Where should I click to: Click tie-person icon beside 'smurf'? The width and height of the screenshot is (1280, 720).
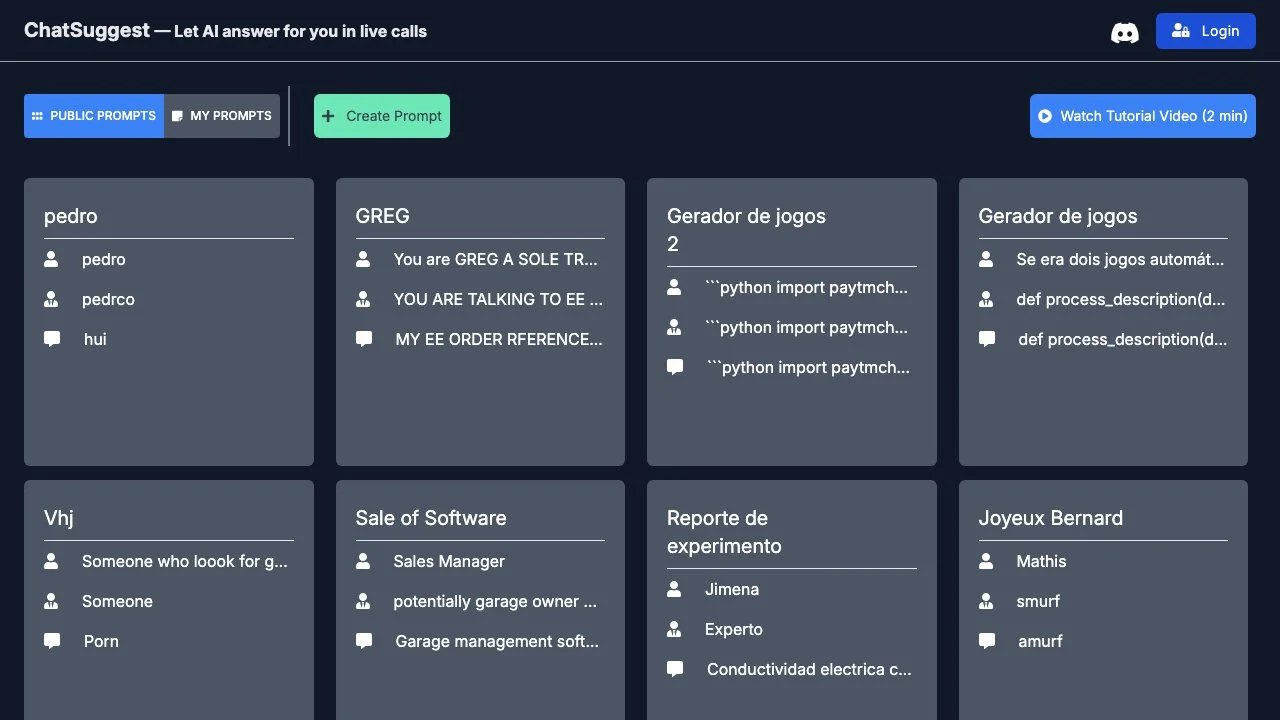(986, 601)
